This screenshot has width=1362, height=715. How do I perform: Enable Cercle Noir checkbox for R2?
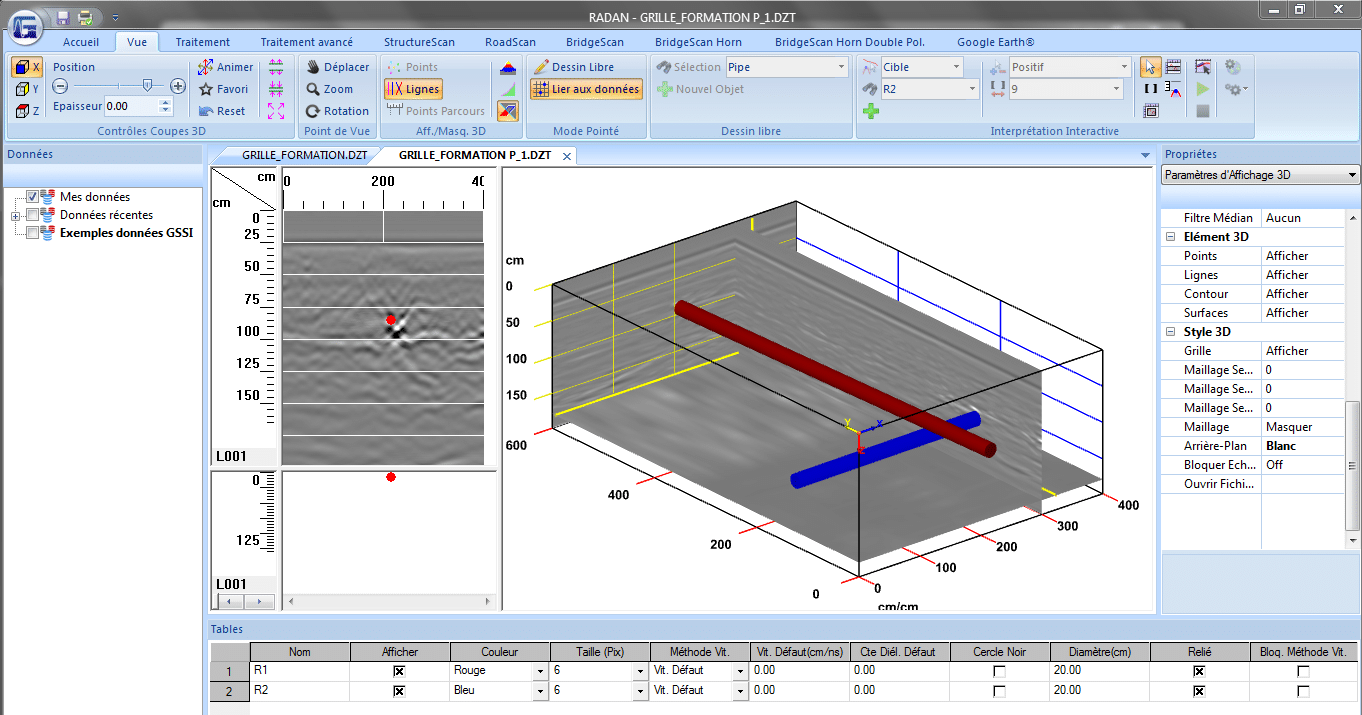999,691
